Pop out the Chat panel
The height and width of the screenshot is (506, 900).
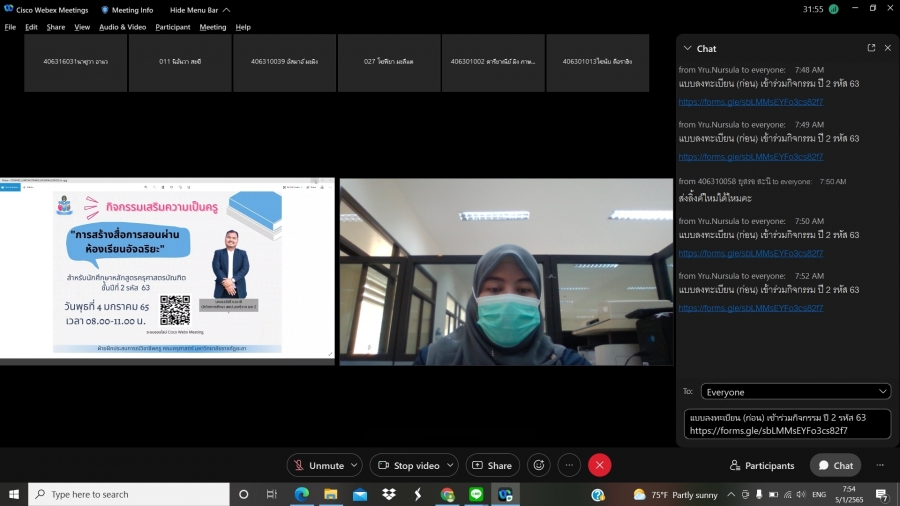[871, 48]
